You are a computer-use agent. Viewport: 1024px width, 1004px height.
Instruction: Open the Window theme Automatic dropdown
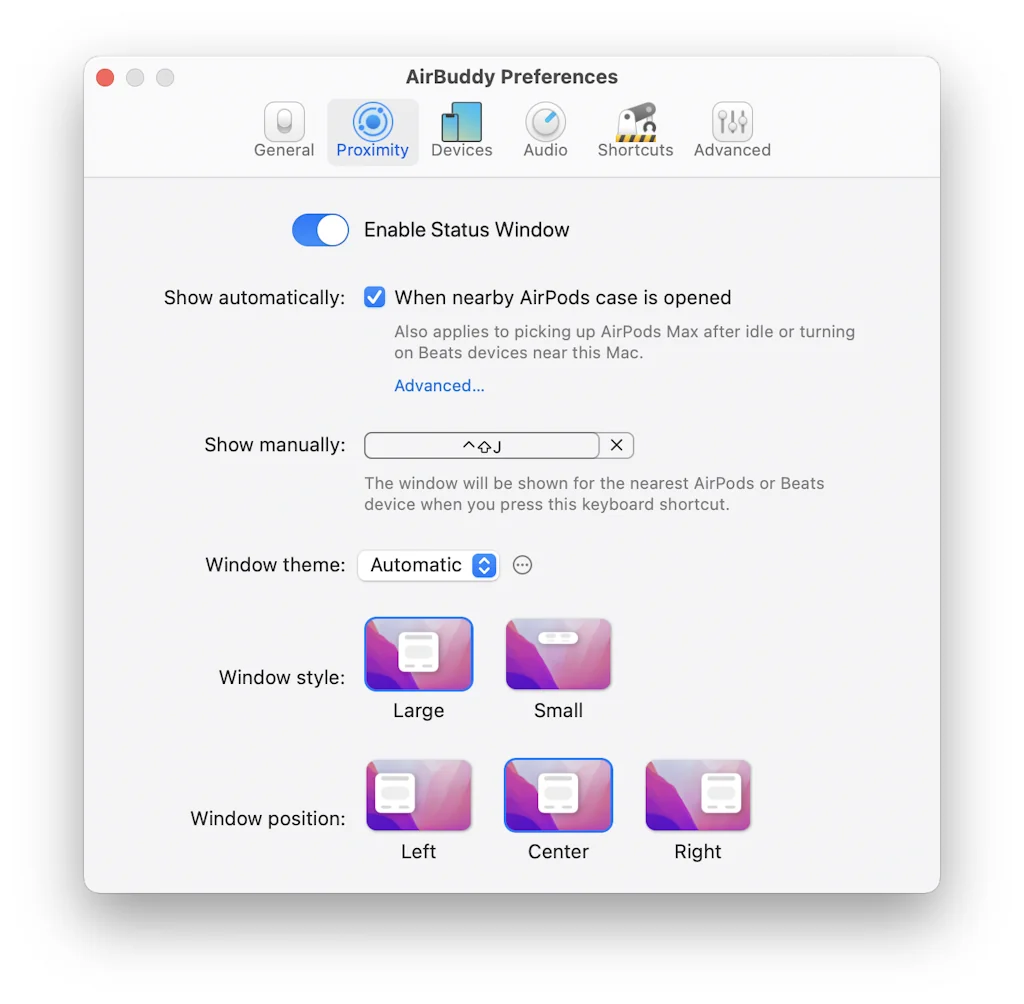tap(428, 565)
